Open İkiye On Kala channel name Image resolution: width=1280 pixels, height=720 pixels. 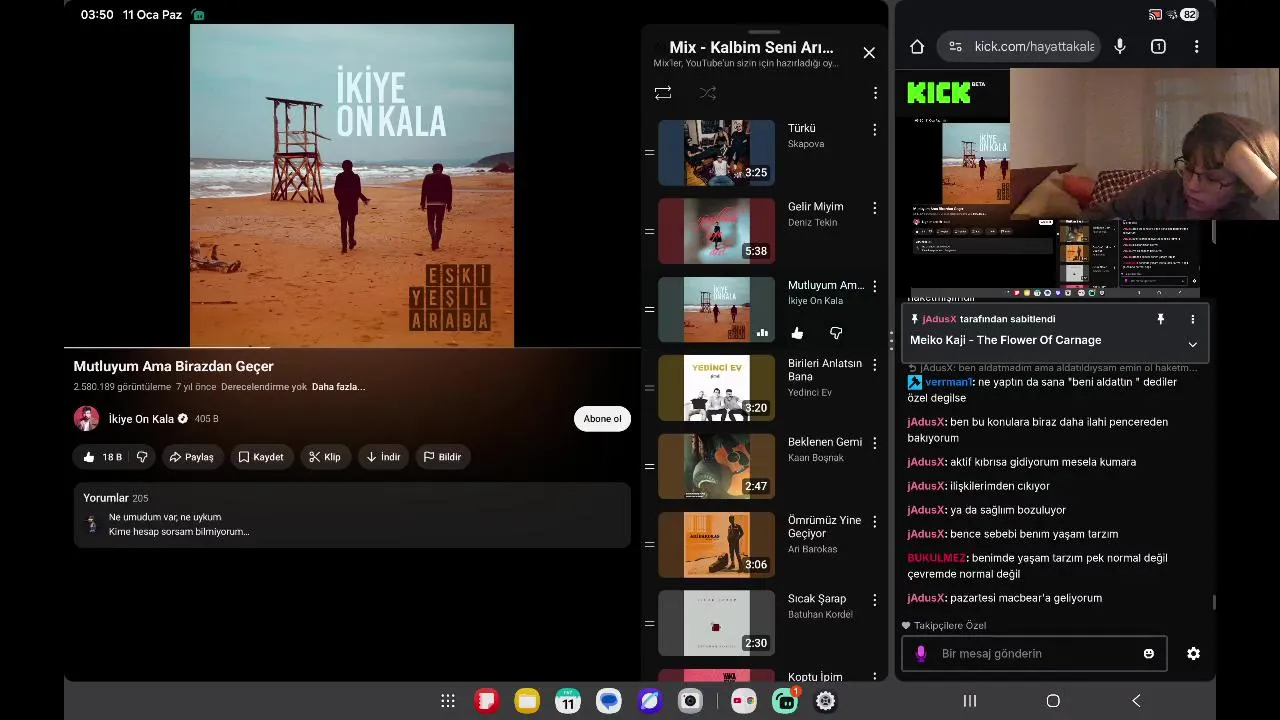tap(141, 419)
